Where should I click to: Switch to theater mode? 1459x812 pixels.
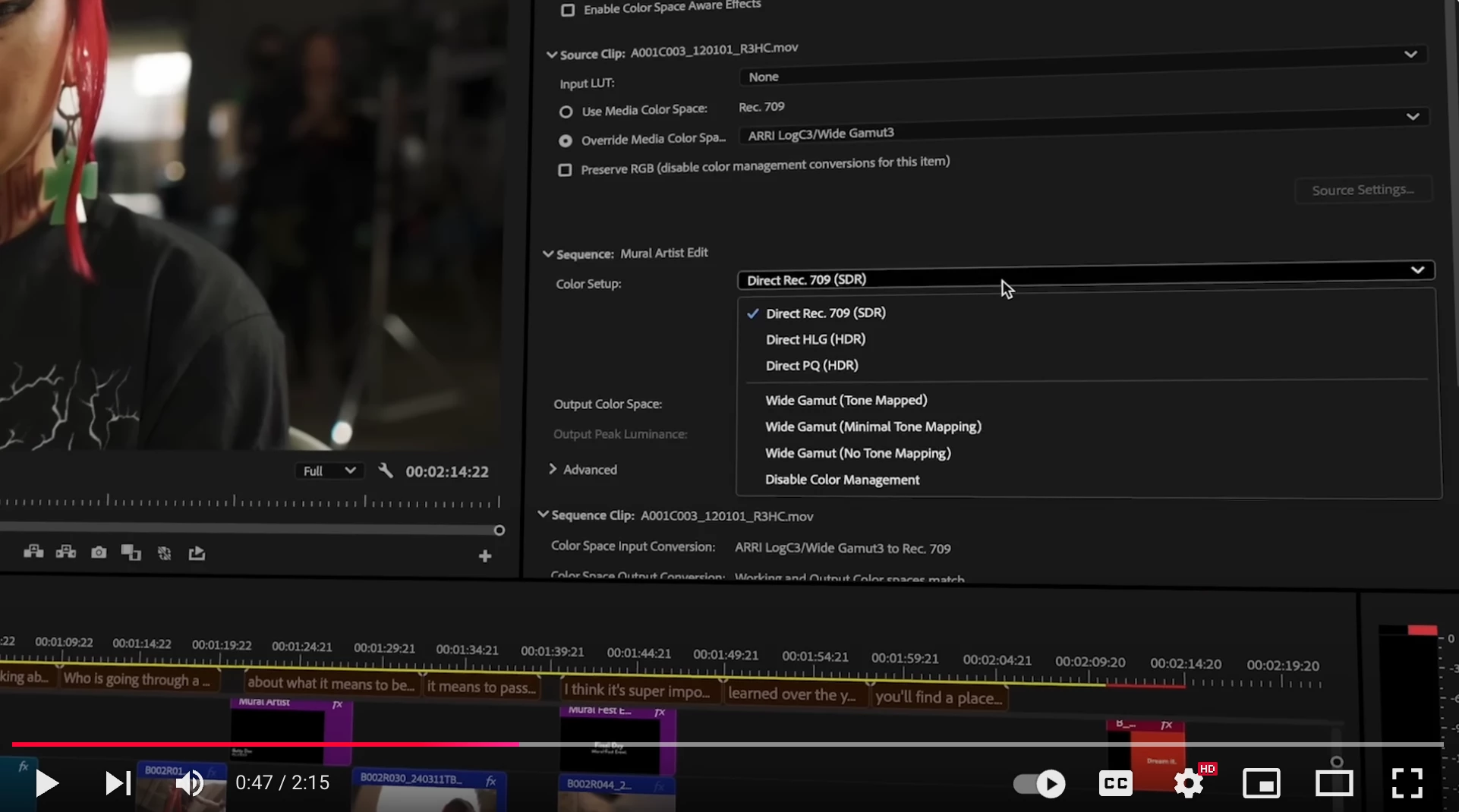pyautogui.click(x=1334, y=783)
